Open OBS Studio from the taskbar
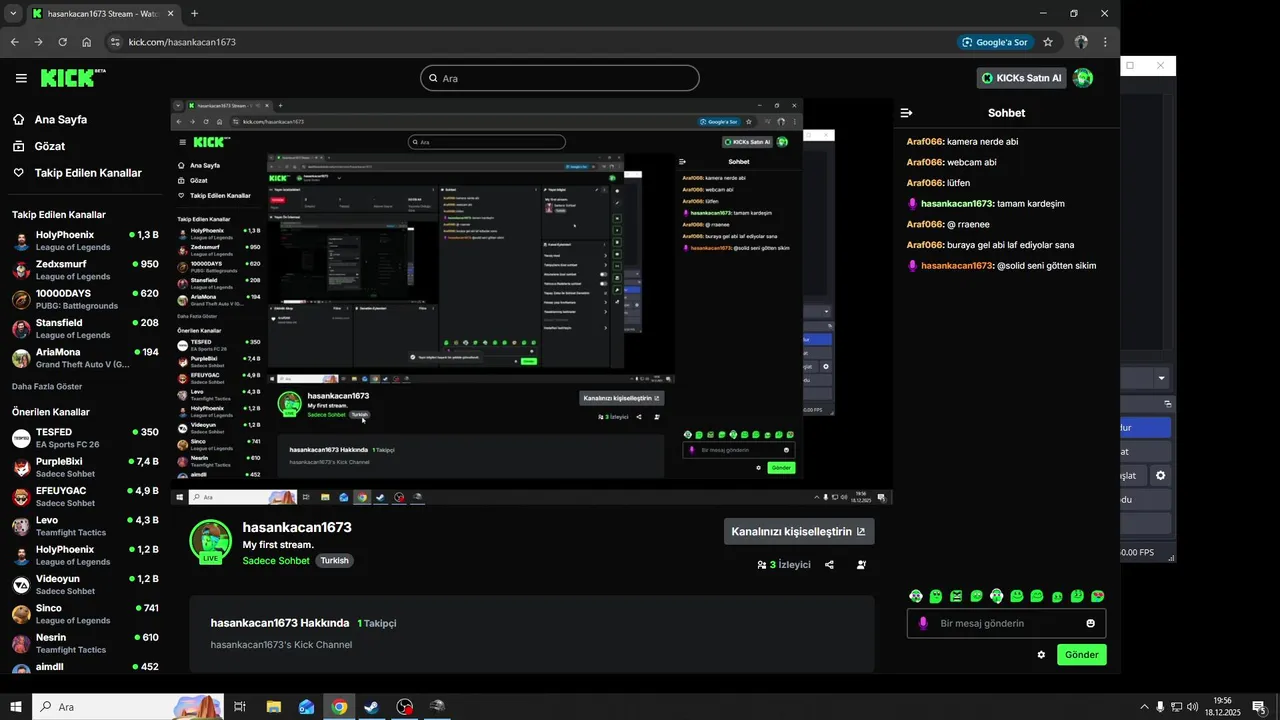Image resolution: width=1280 pixels, height=720 pixels. point(404,707)
